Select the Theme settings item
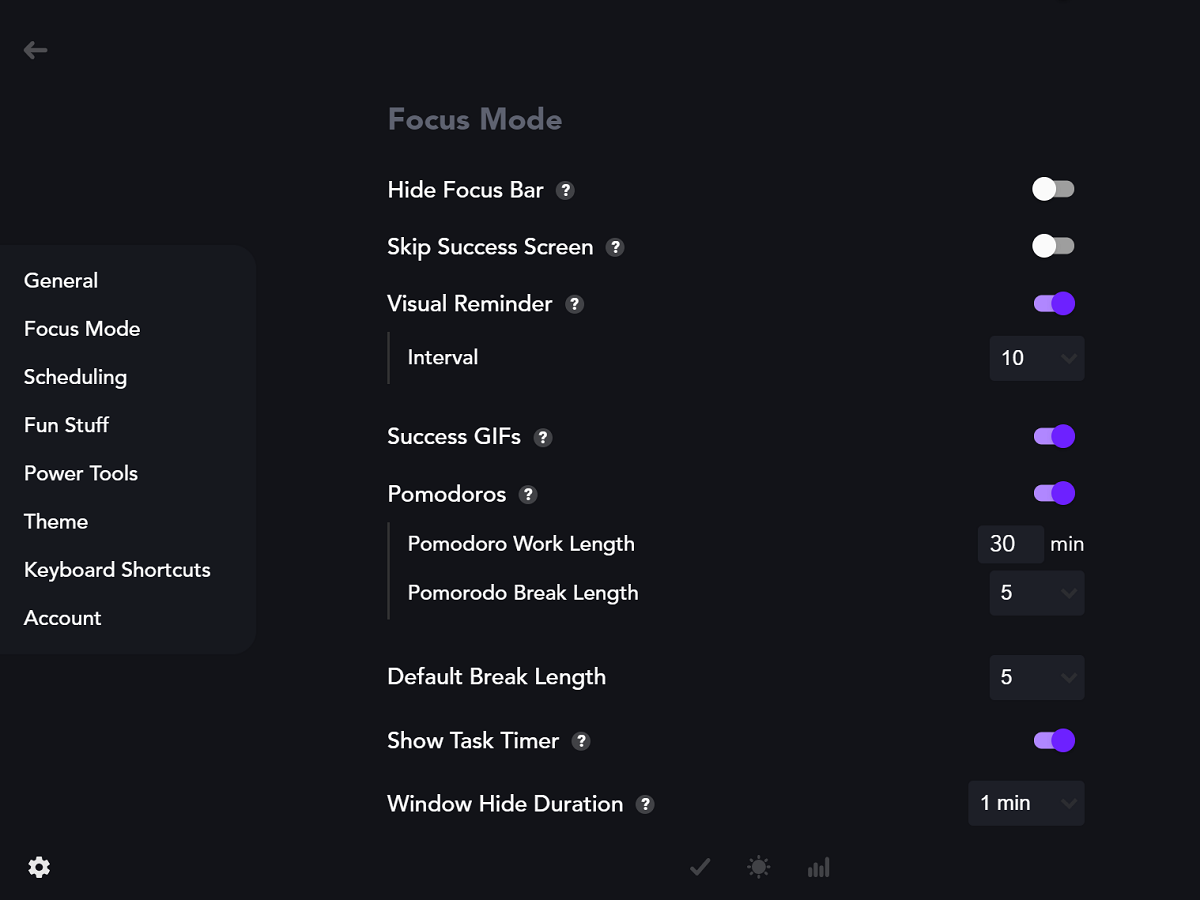Viewport: 1200px width, 900px height. [x=56, y=522]
